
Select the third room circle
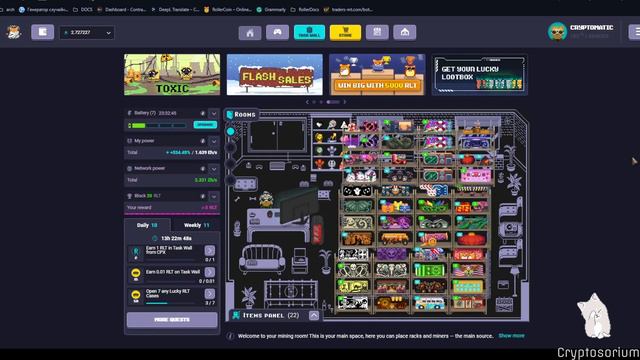(x=231, y=163)
